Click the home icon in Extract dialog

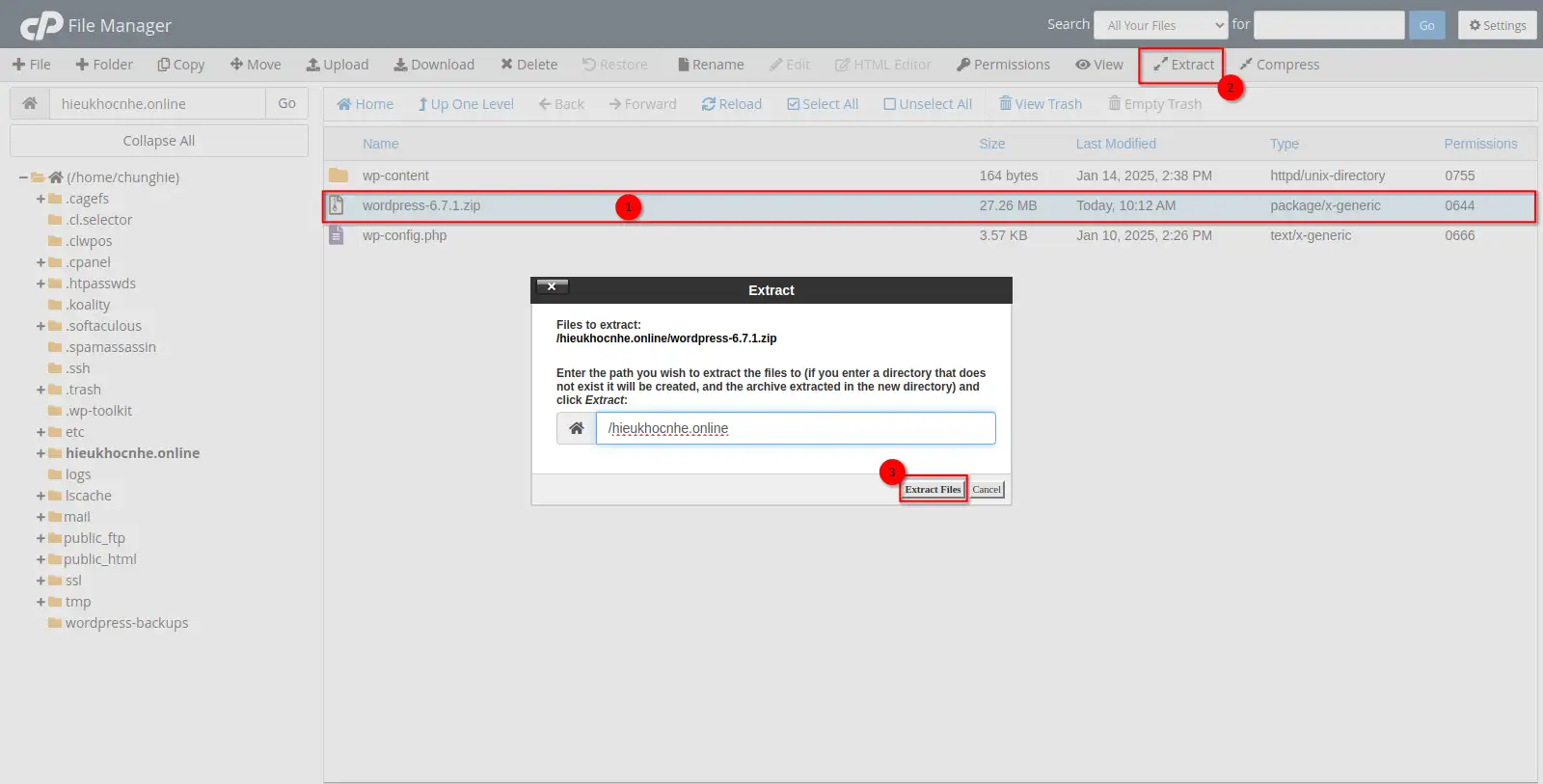[577, 428]
